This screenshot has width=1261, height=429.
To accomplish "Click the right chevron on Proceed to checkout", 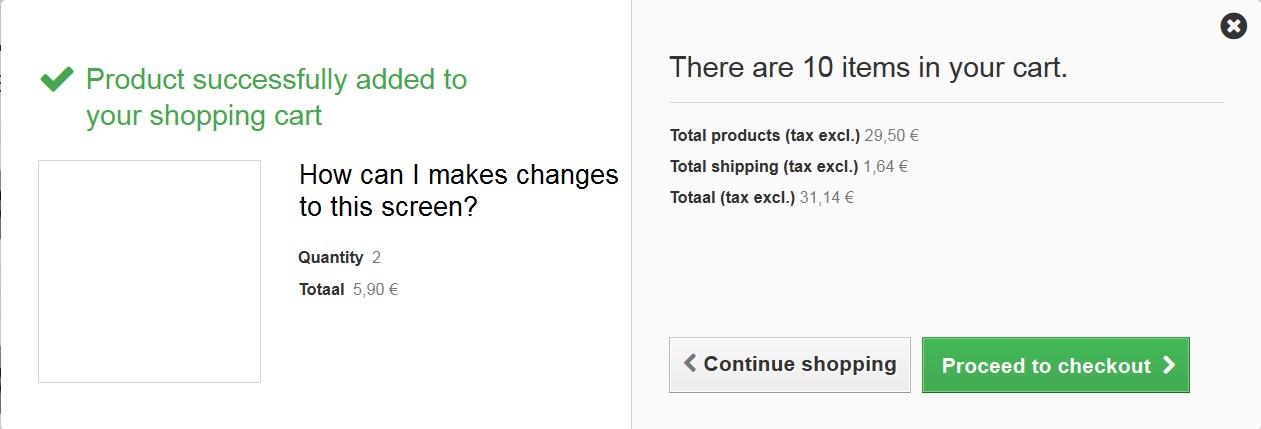I will [x=1169, y=366].
